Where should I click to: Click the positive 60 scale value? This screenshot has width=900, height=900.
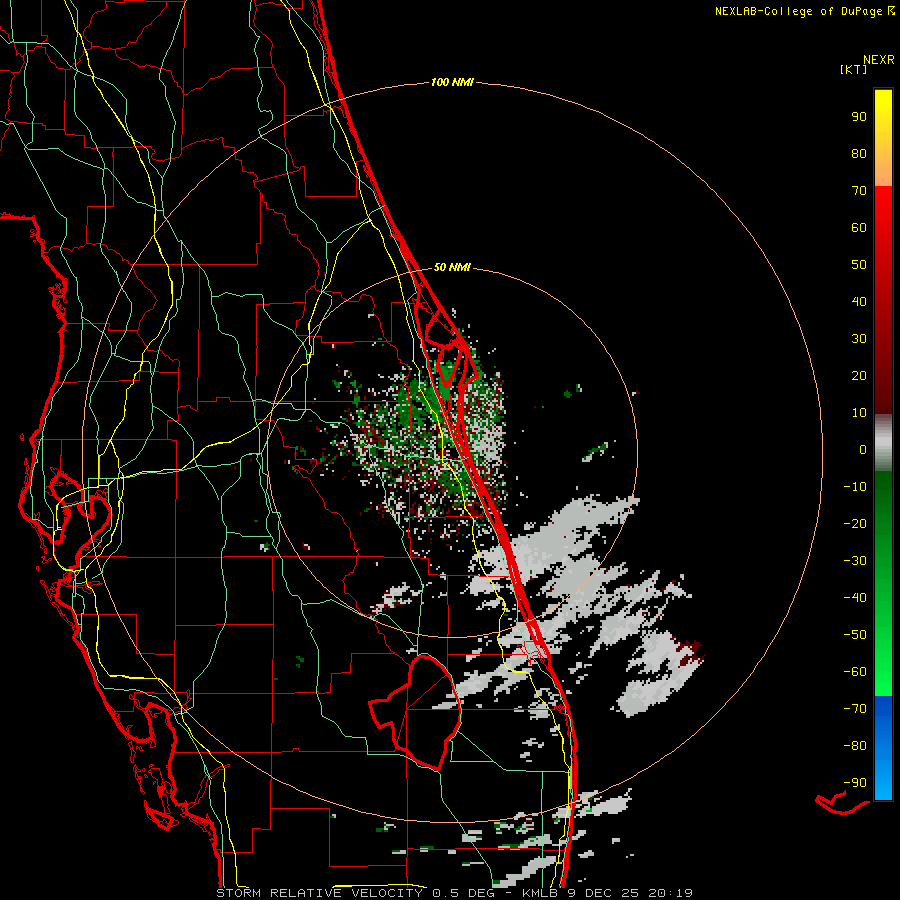tap(859, 228)
